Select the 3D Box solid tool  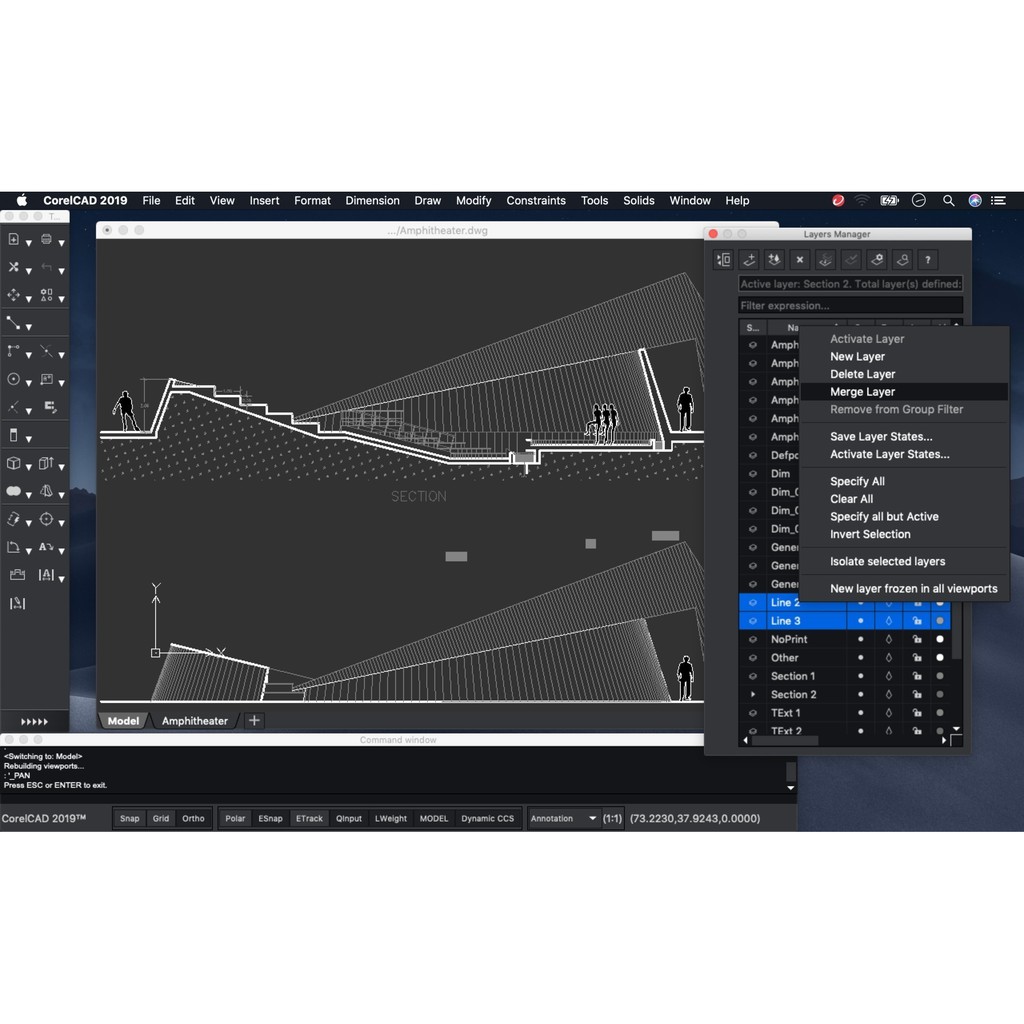13,464
